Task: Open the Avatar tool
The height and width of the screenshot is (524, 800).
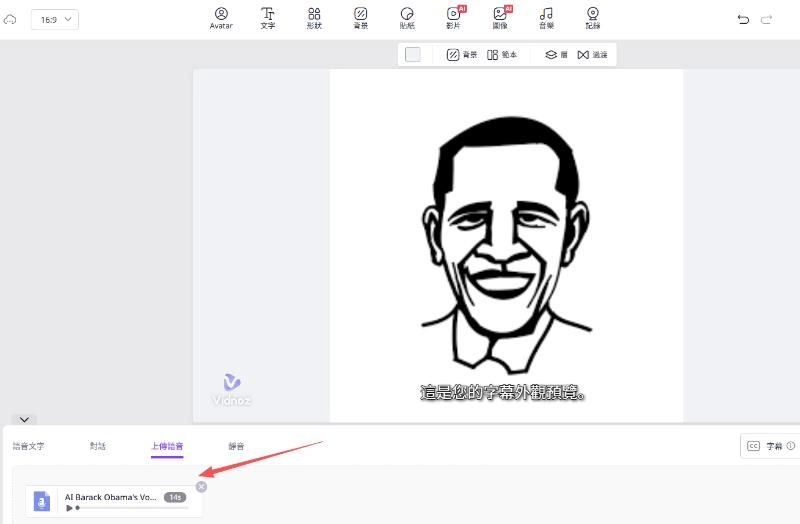Action: pyautogui.click(x=221, y=18)
